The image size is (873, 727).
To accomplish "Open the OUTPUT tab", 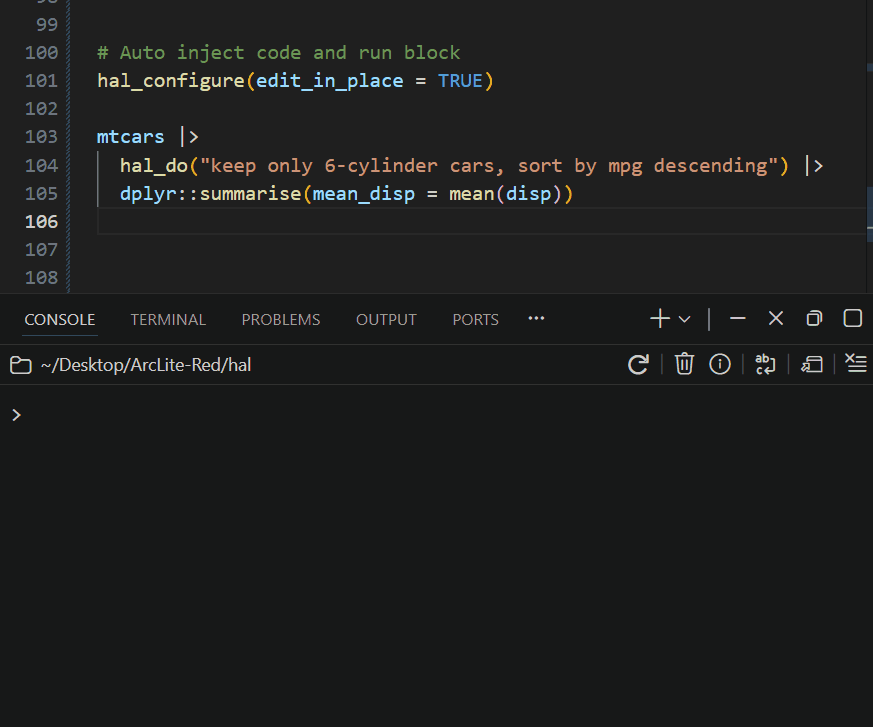I will [x=386, y=320].
